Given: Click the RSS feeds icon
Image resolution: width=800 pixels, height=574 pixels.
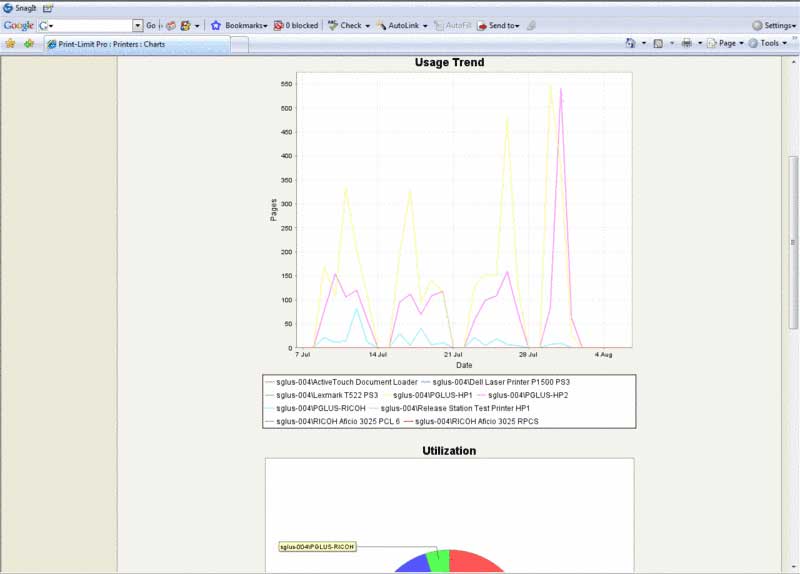Looking at the screenshot, I should click(658, 44).
